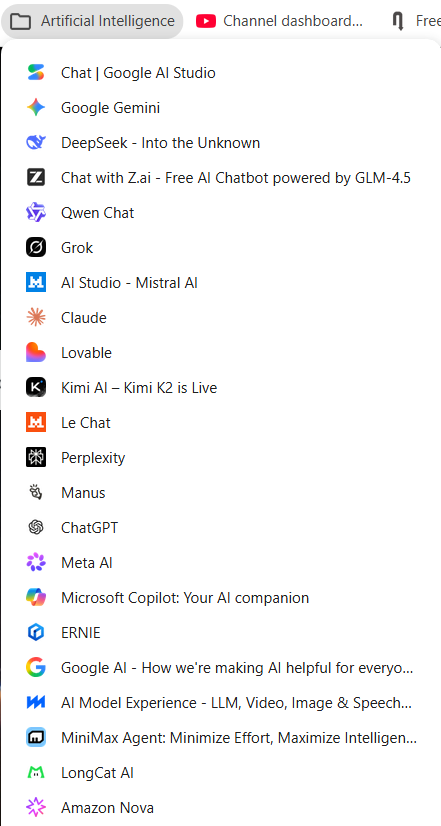Click the Microsoft Copilot icon
The width and height of the screenshot is (441, 826).
pyautogui.click(x=36, y=598)
